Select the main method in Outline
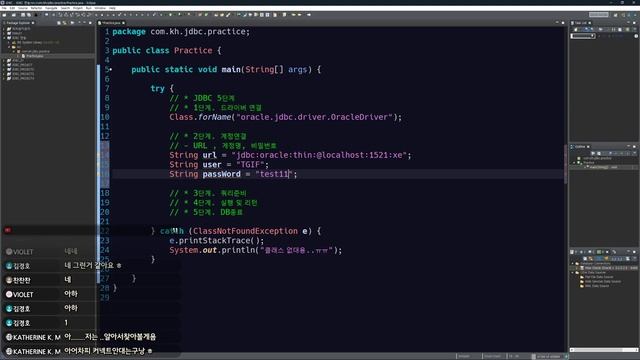 click(x=602, y=167)
